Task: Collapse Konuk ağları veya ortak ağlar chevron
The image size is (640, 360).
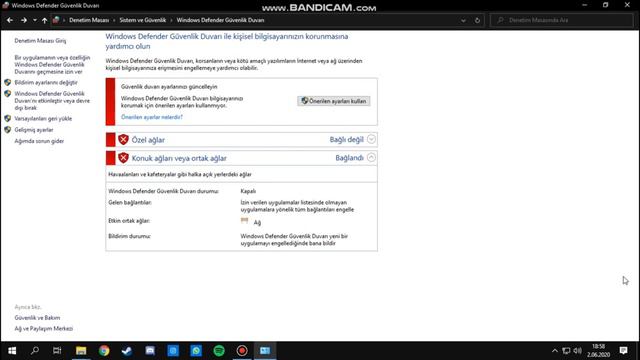Action: [x=371, y=158]
